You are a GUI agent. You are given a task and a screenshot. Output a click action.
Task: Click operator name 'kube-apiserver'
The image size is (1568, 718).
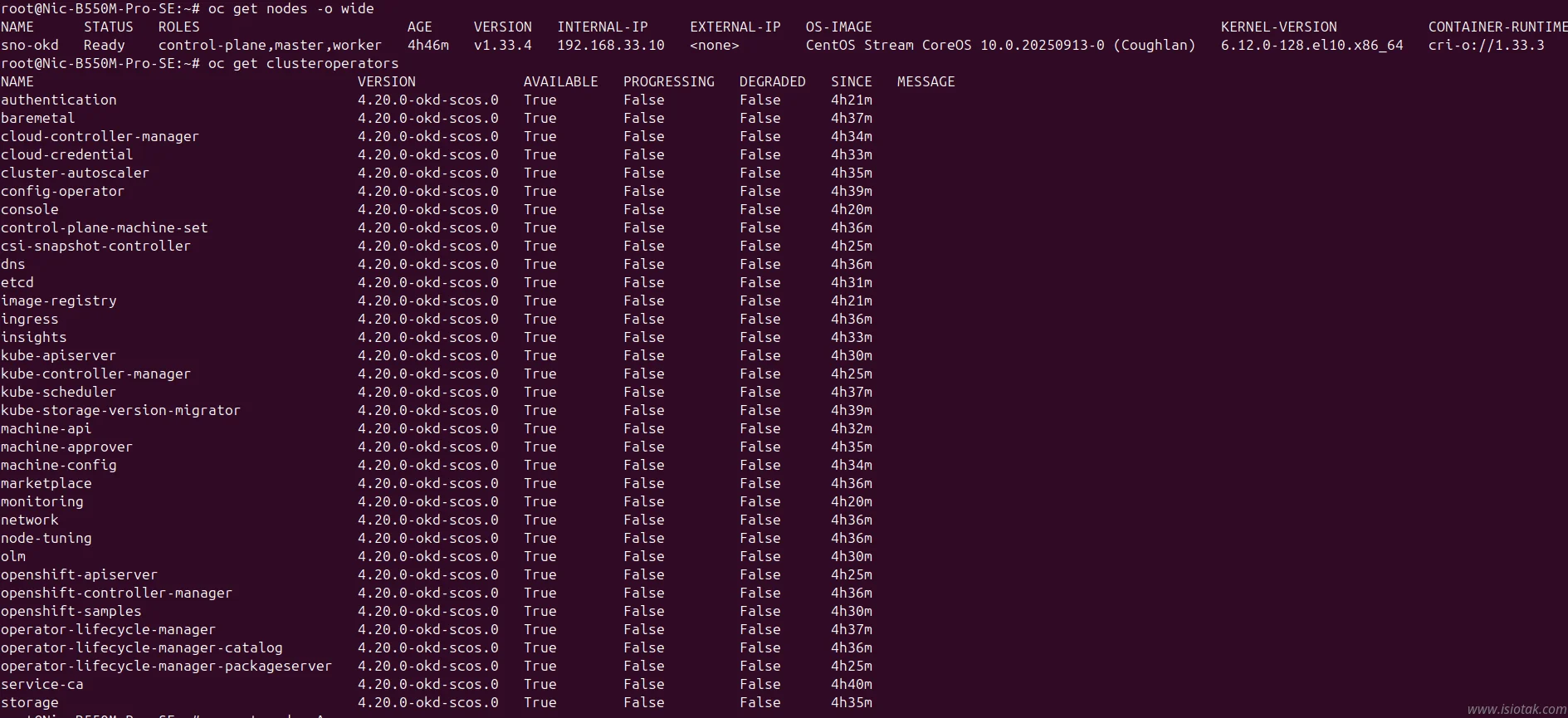coord(59,356)
